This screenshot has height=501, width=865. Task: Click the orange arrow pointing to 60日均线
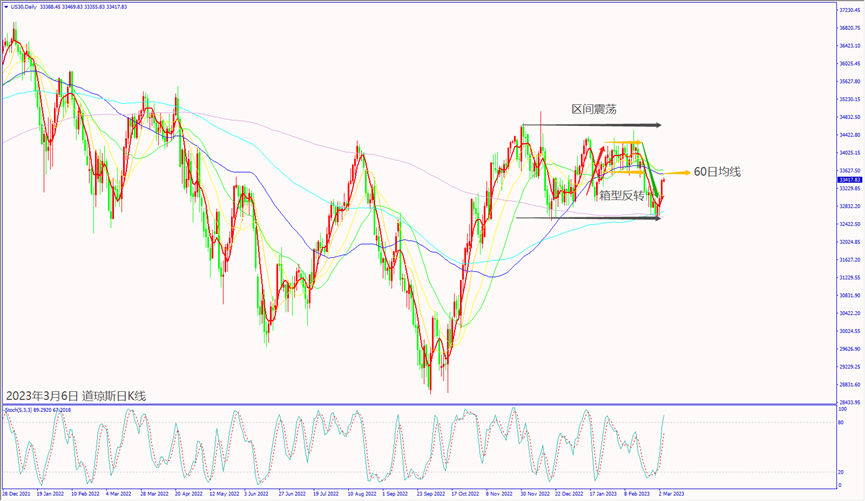click(677, 172)
